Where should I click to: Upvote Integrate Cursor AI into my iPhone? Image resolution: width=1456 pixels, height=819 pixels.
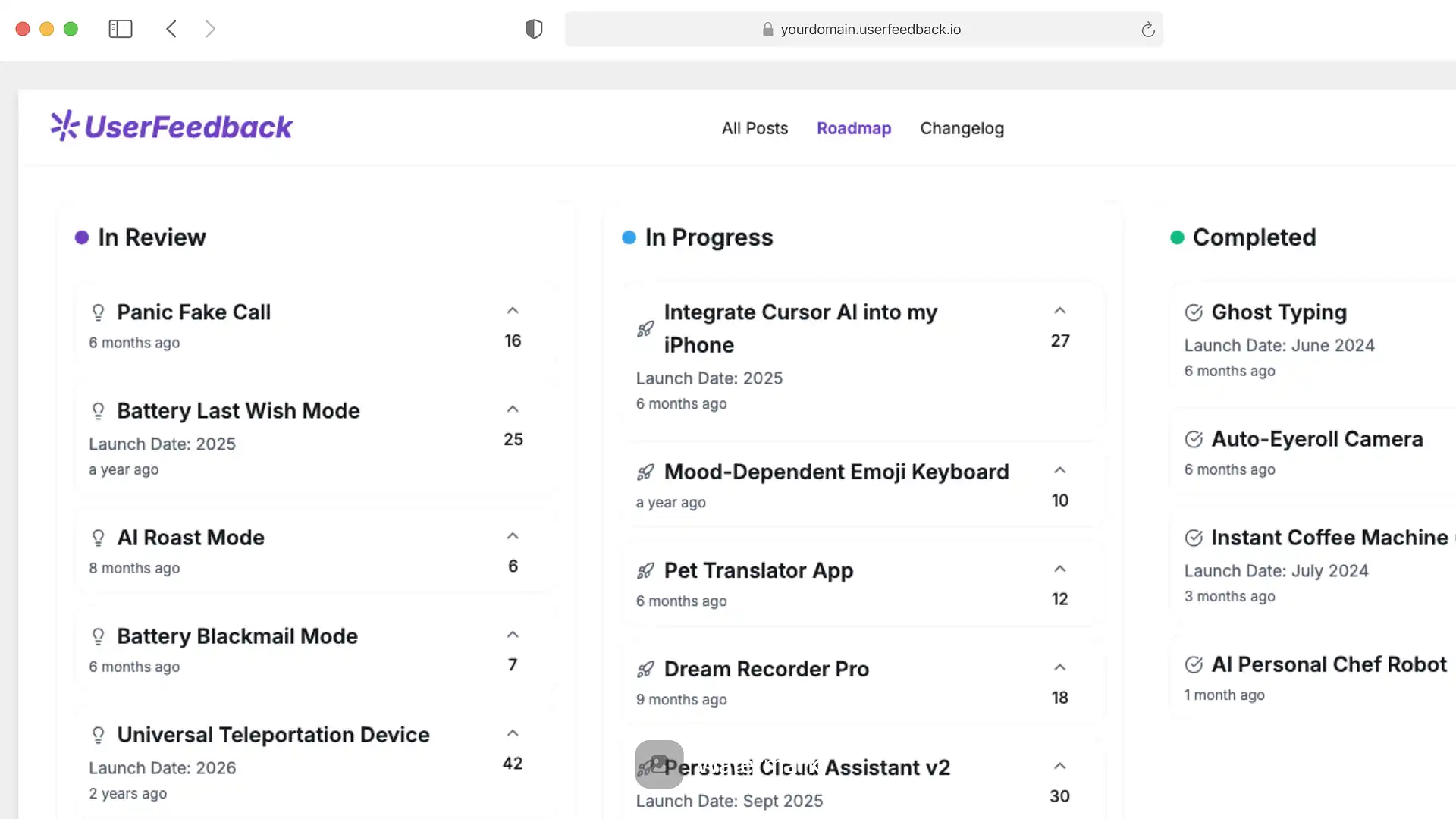click(x=1059, y=311)
